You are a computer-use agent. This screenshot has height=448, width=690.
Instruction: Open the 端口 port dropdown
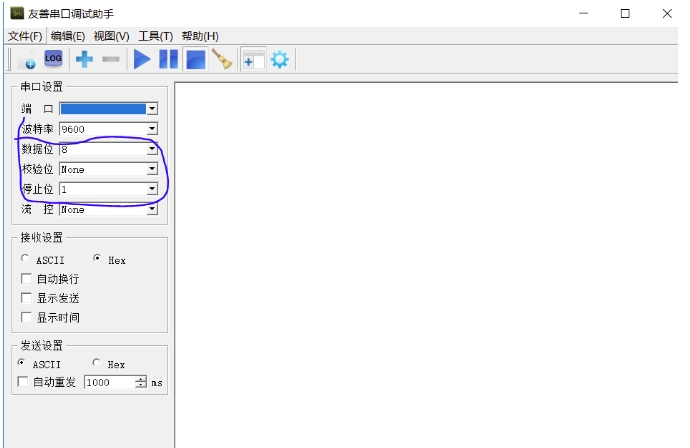[152, 109]
